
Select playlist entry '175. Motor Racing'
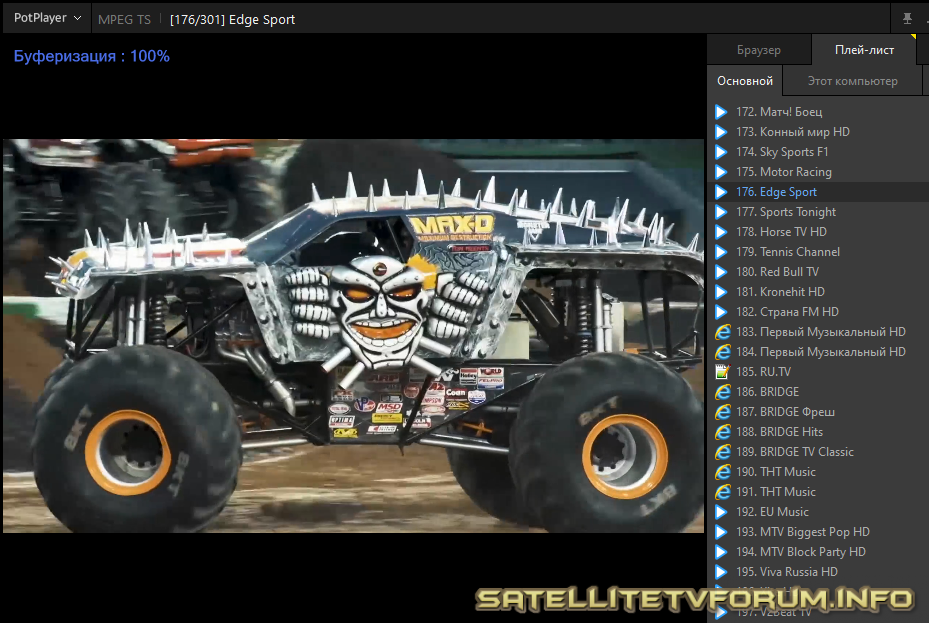tap(818, 172)
